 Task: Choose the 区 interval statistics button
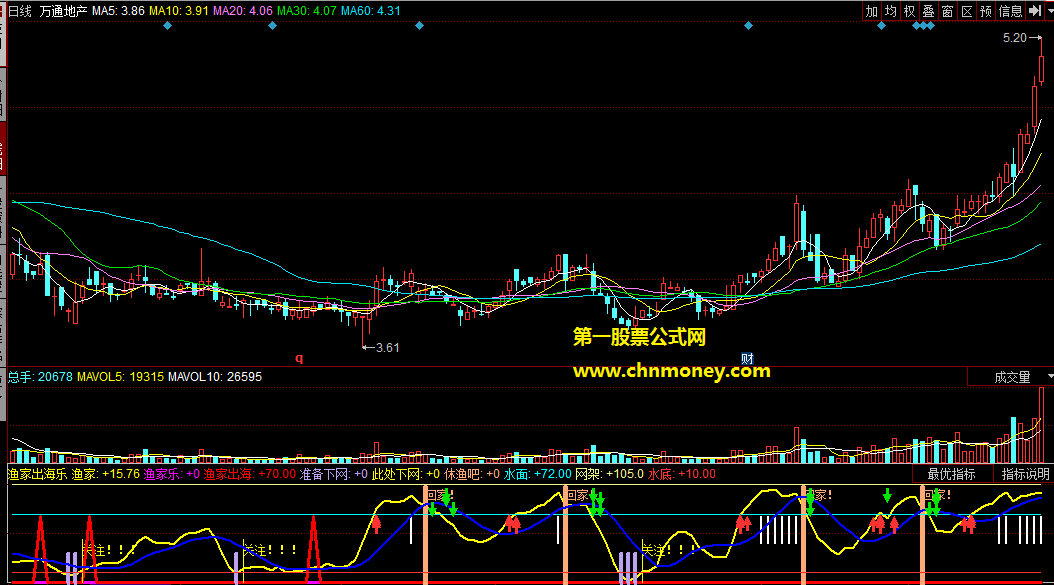tap(967, 11)
